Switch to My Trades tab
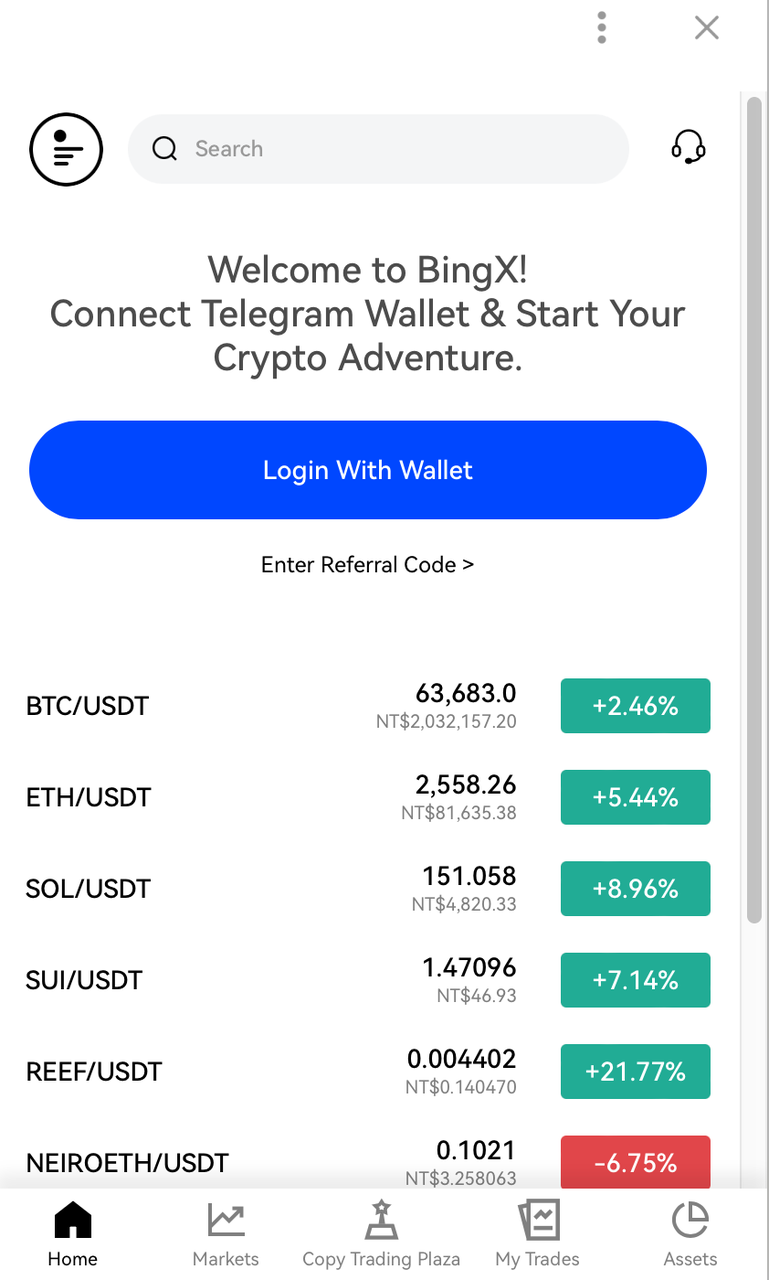The image size is (769, 1280). 537,1235
